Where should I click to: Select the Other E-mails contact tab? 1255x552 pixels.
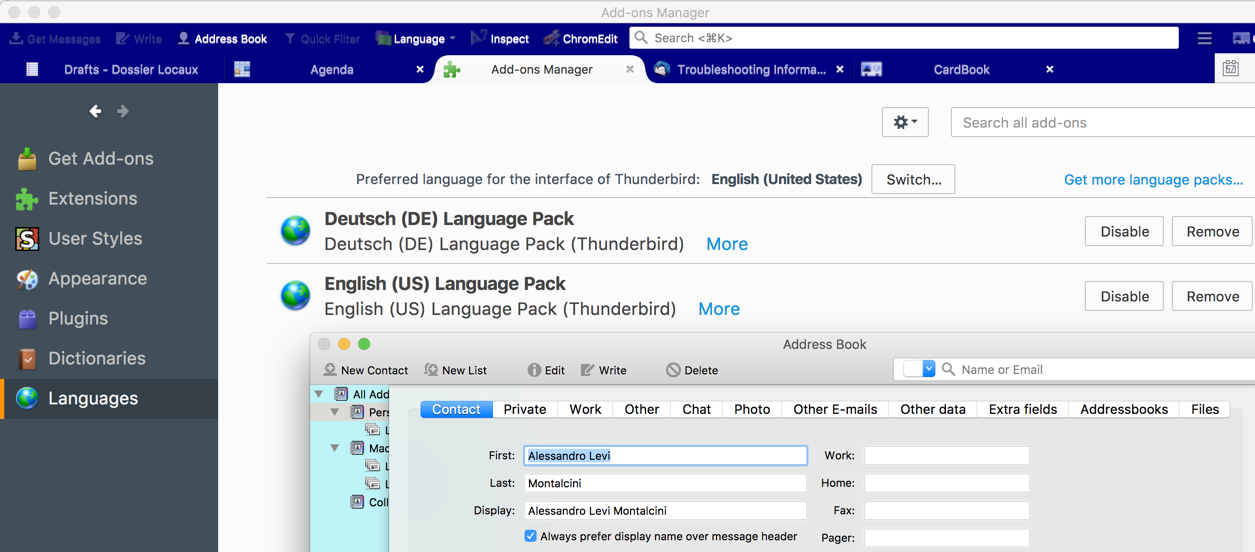[x=835, y=409]
